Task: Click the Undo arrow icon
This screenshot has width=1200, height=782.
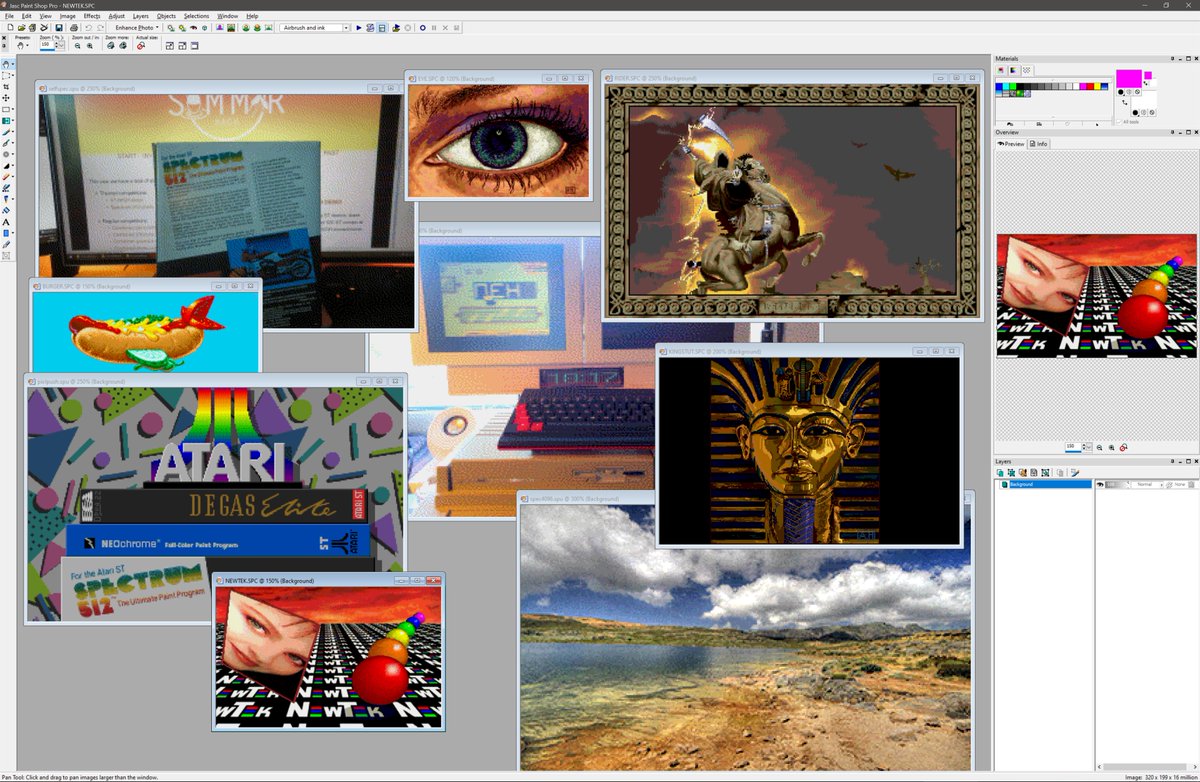Action: point(89,27)
